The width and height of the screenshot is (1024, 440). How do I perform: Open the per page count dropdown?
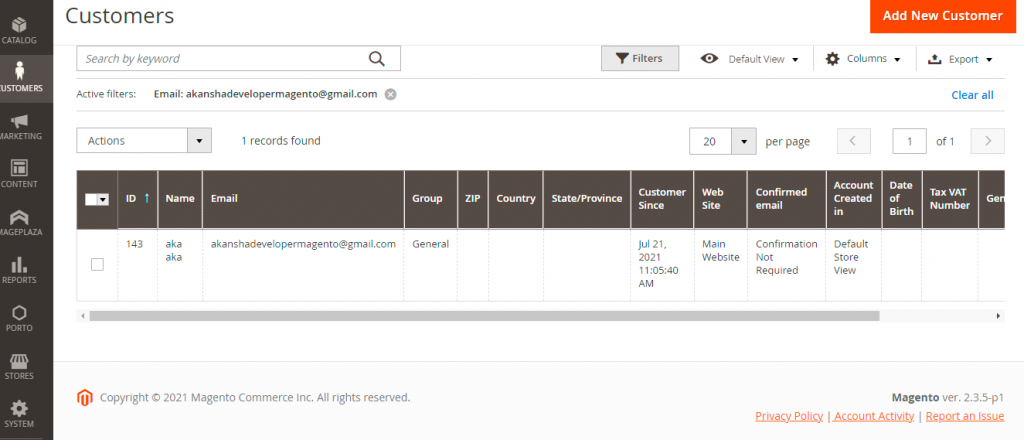click(x=743, y=142)
